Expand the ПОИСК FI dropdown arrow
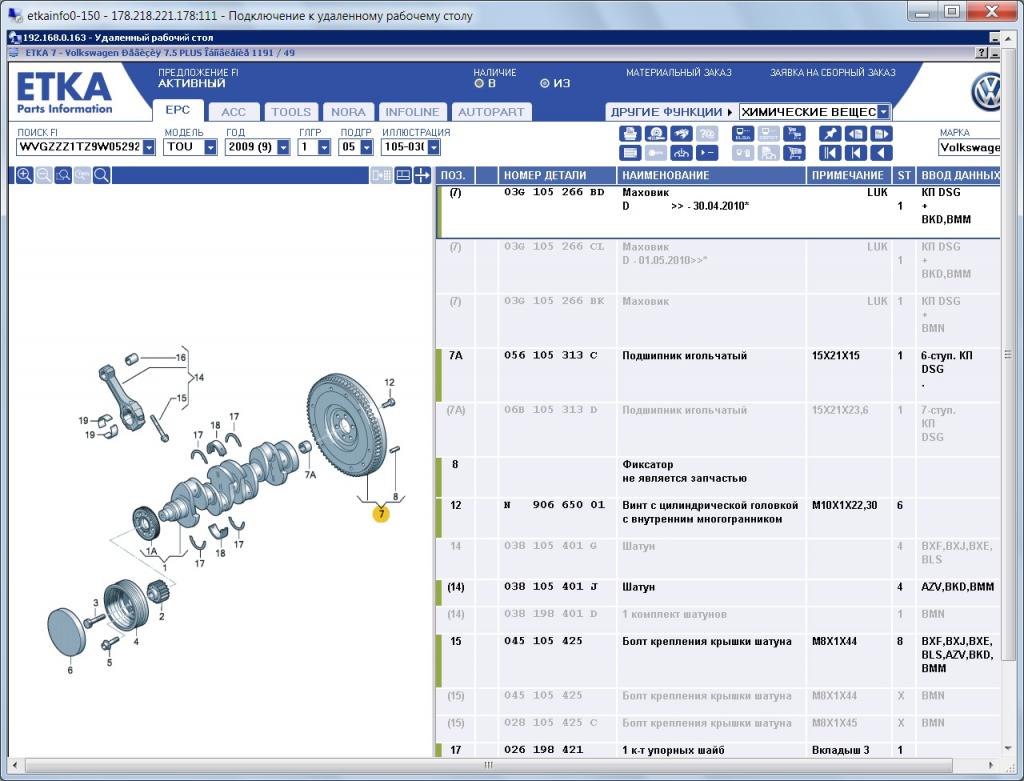 pos(149,147)
